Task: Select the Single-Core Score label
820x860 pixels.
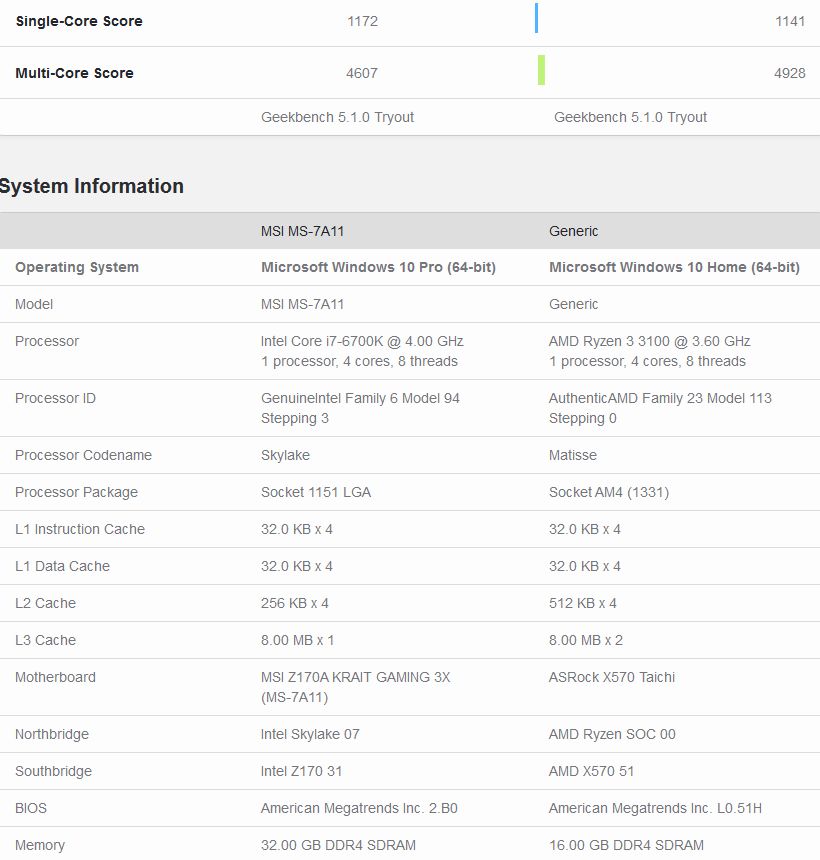Action: [x=79, y=21]
